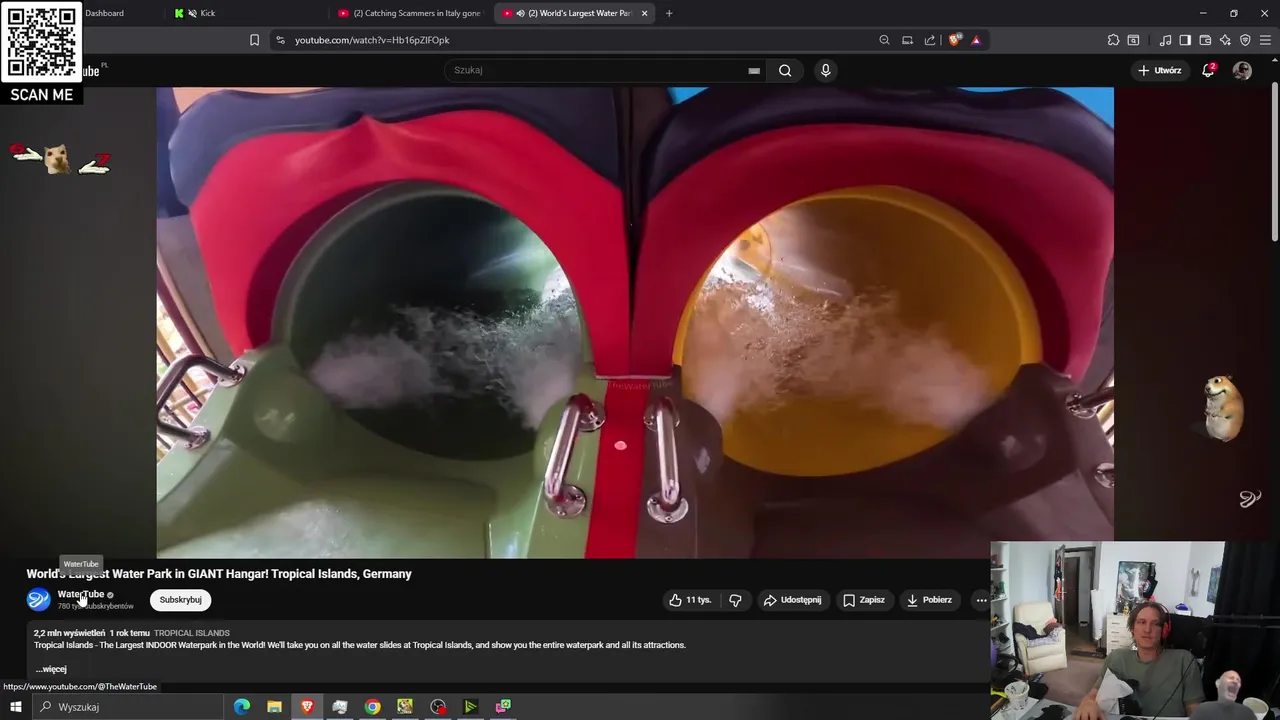Viewport: 1280px width, 720px height.
Task: Open the WaterTube channel name link
Action: (x=80, y=594)
